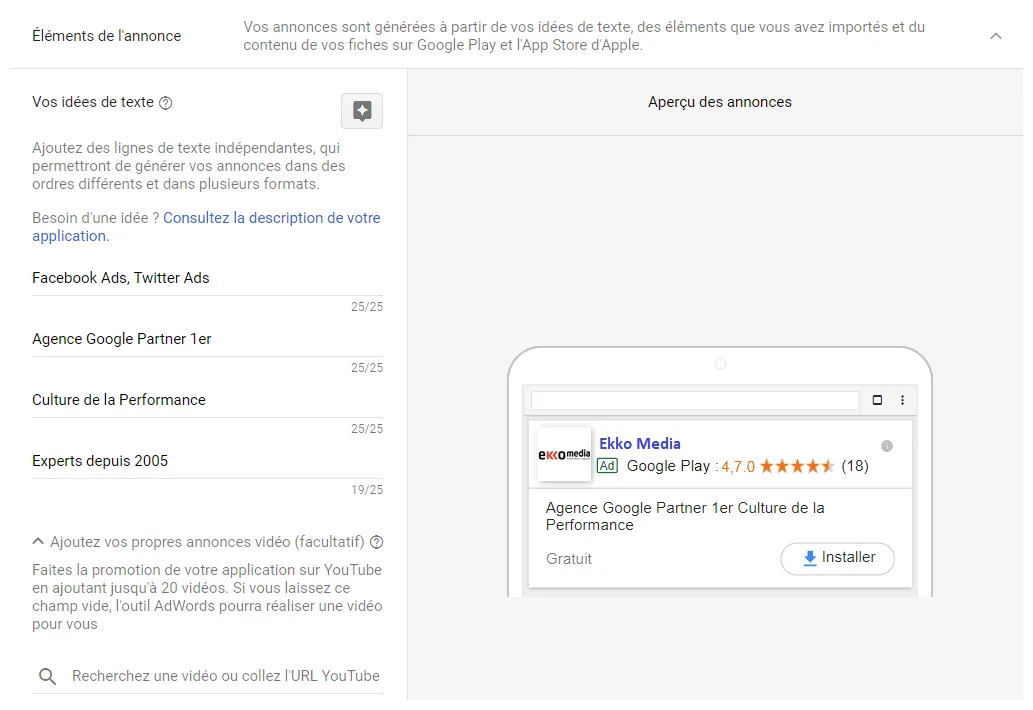Edit the "Facebook Ads, Twitter Ads" text line

pos(120,278)
